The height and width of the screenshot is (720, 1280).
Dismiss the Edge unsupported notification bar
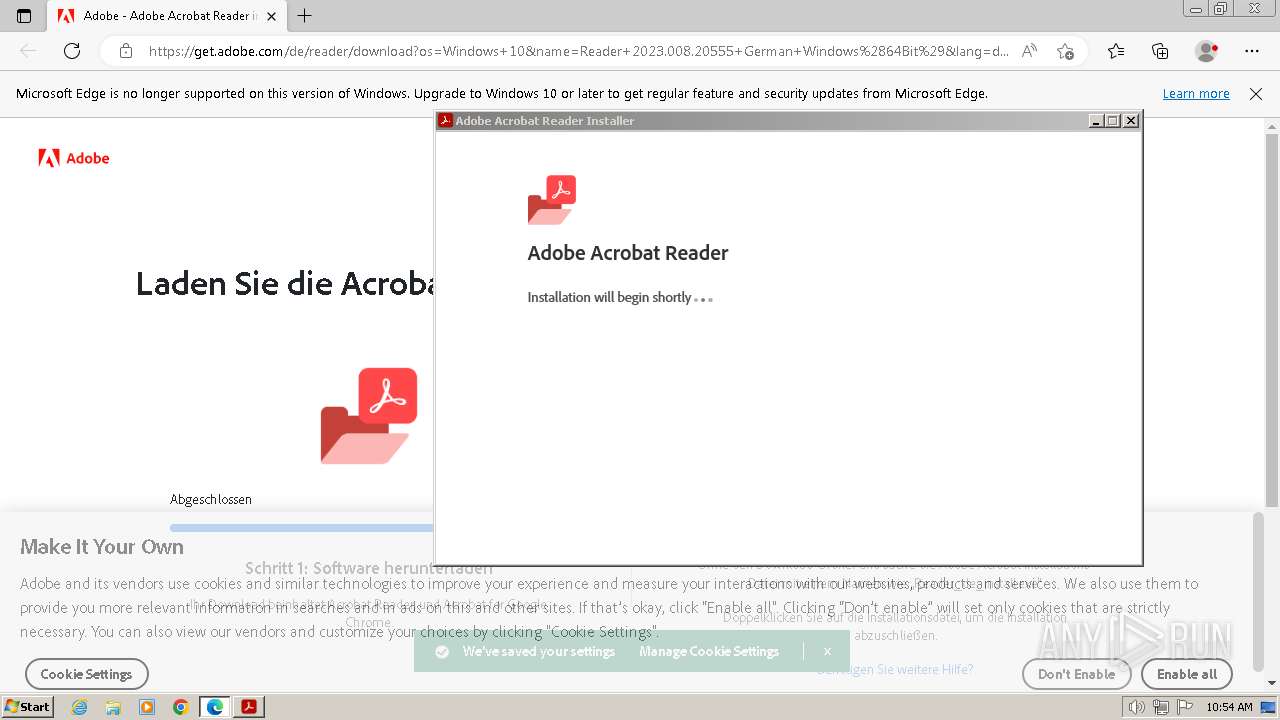[1256, 94]
